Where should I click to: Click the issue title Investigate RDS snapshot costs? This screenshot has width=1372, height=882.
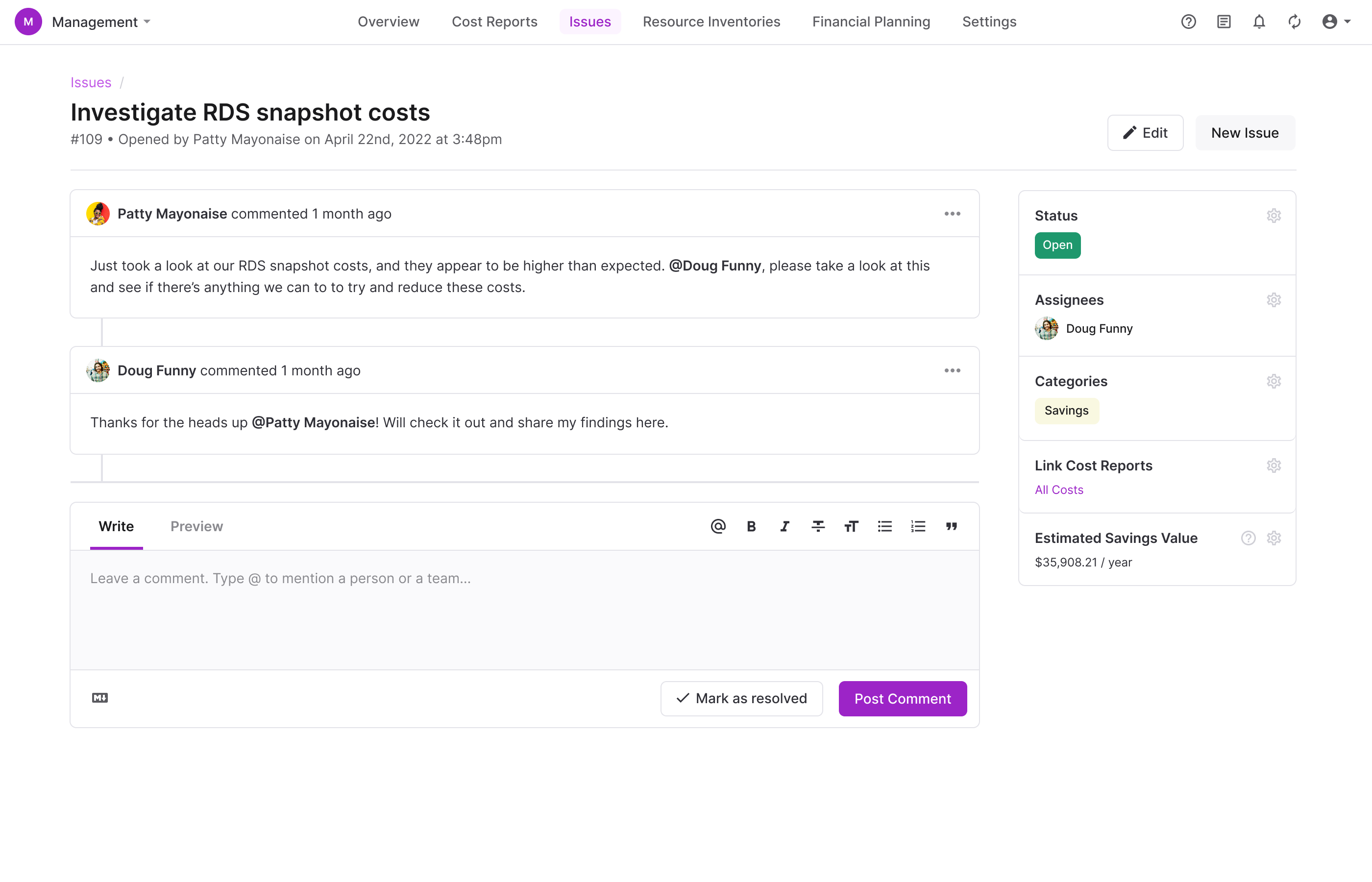[250, 112]
